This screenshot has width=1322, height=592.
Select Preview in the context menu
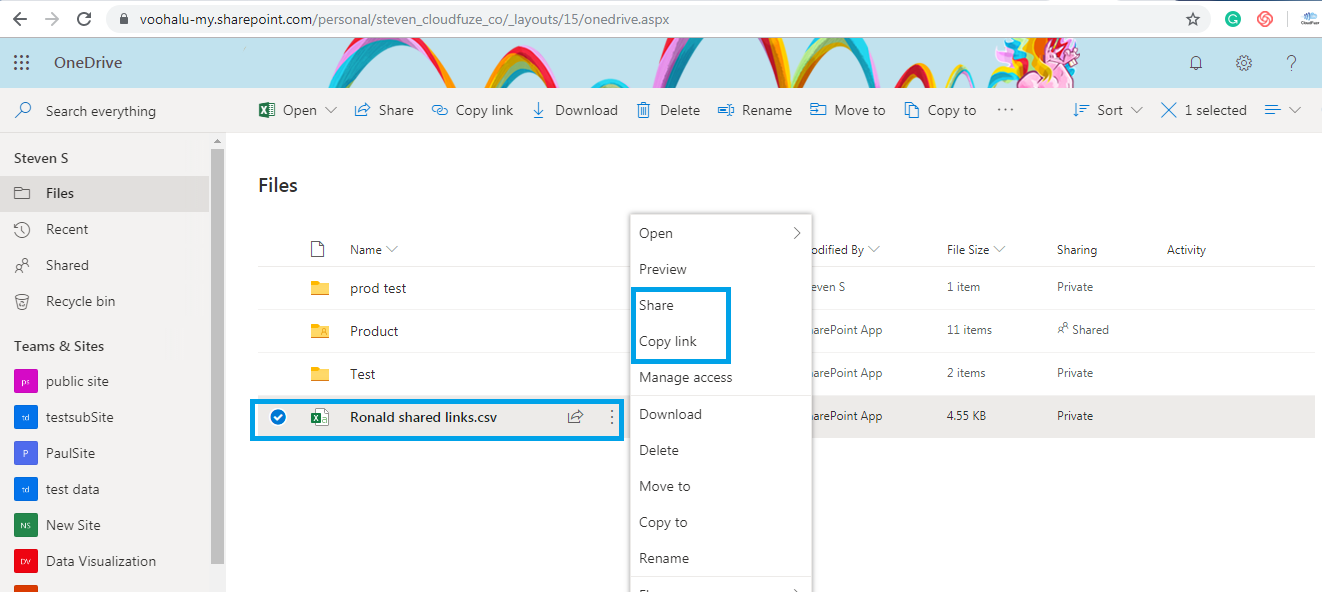click(x=662, y=269)
